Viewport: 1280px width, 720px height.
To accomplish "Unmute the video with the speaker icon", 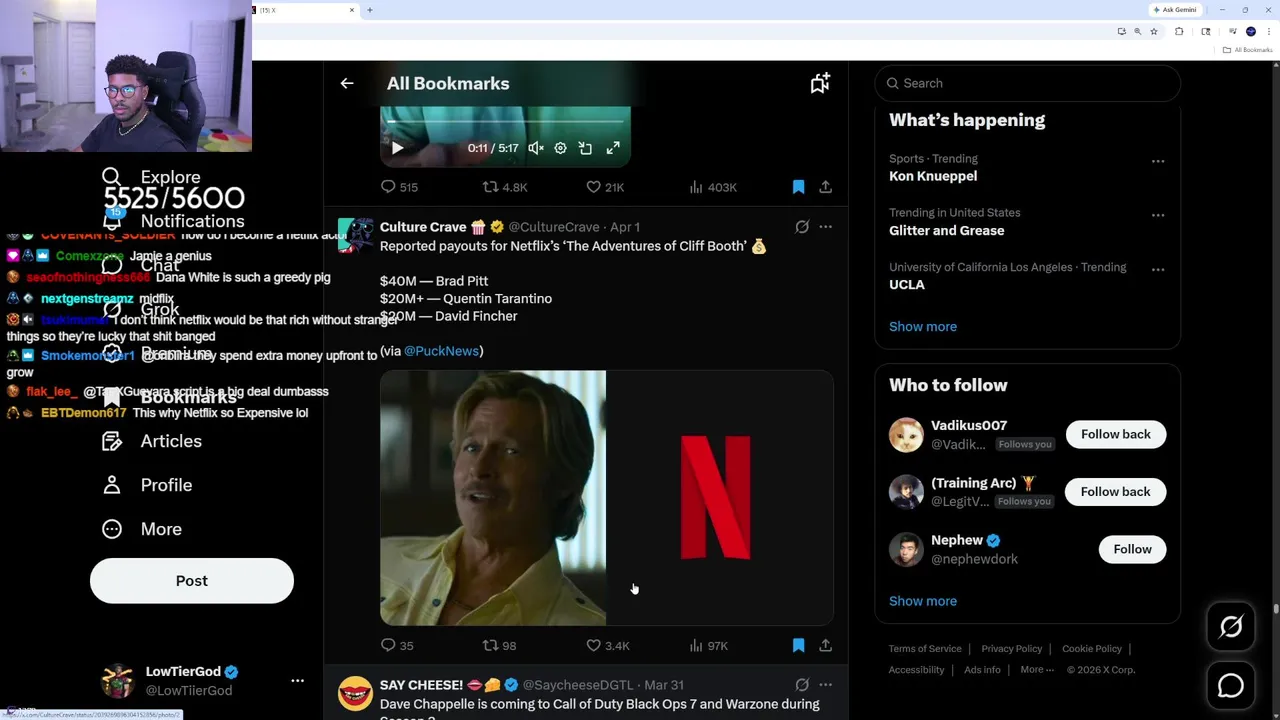I will 536,148.
